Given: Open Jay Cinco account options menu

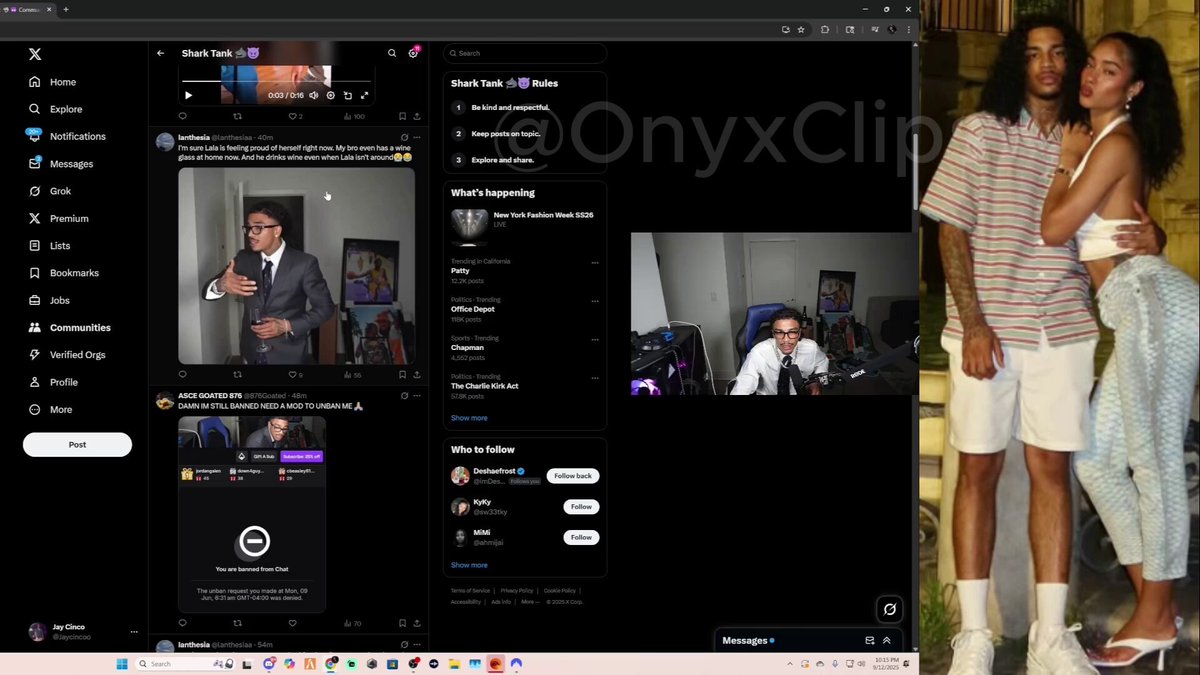Looking at the screenshot, I should point(134,632).
